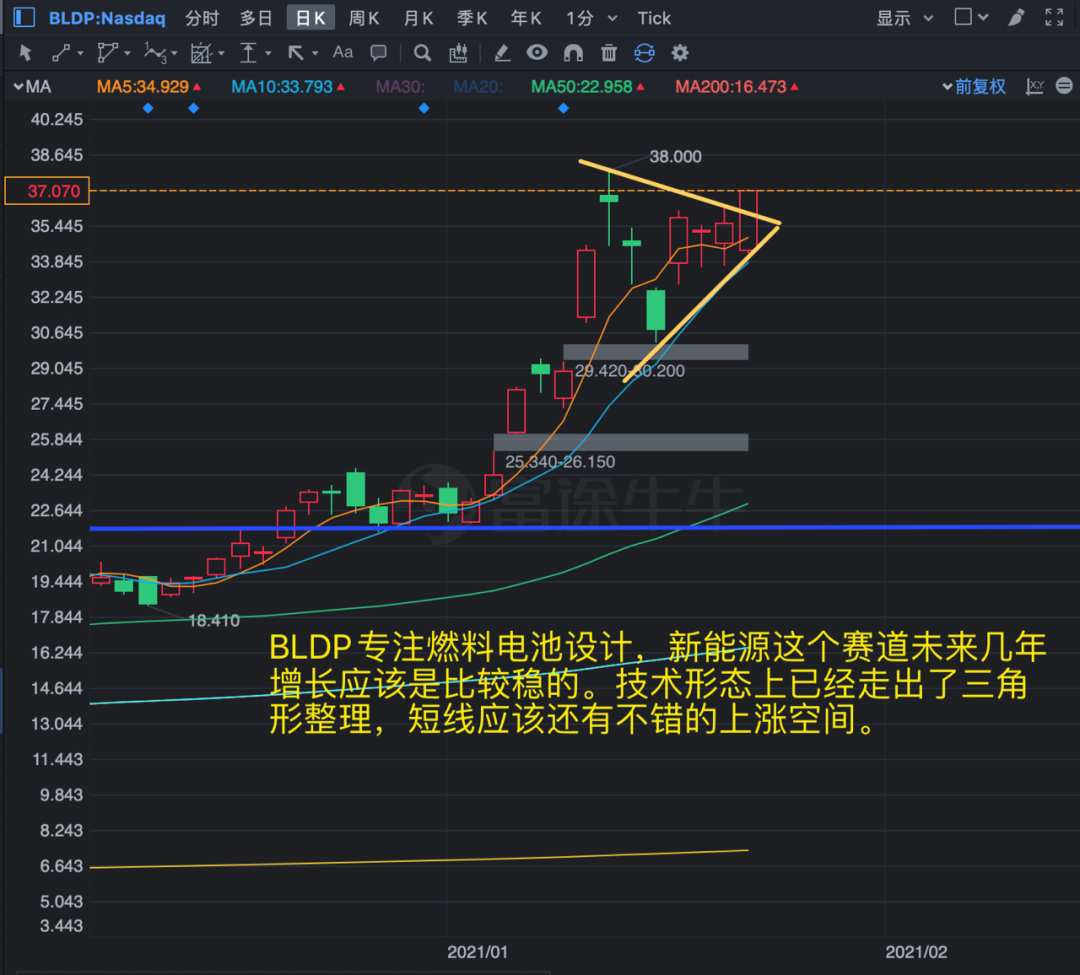
Task: Toggle MA5 moving average line
Action: coord(148,87)
